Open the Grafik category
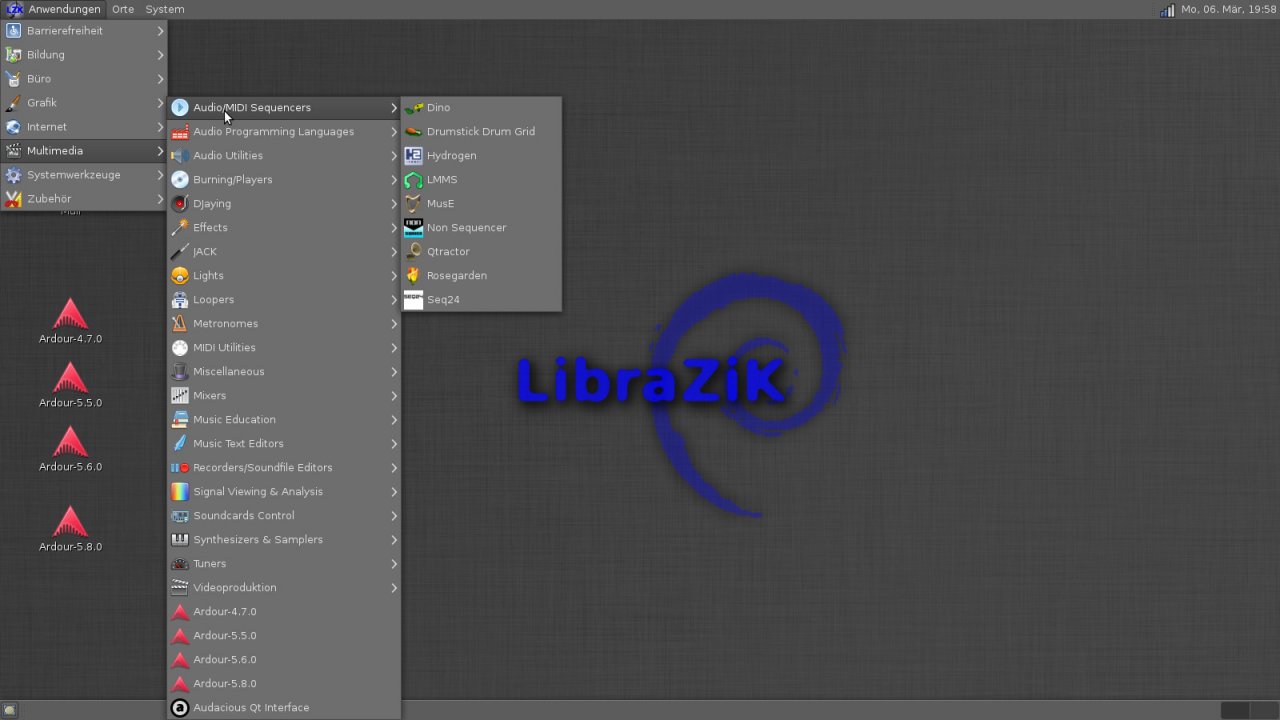1280x720 pixels. (84, 103)
